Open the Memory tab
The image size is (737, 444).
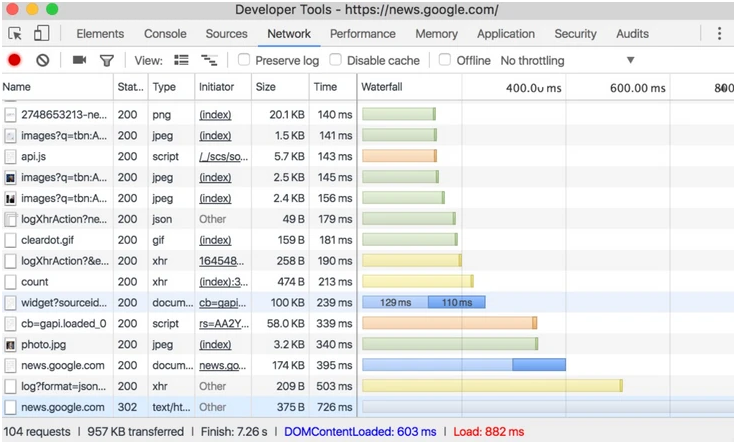click(436, 34)
